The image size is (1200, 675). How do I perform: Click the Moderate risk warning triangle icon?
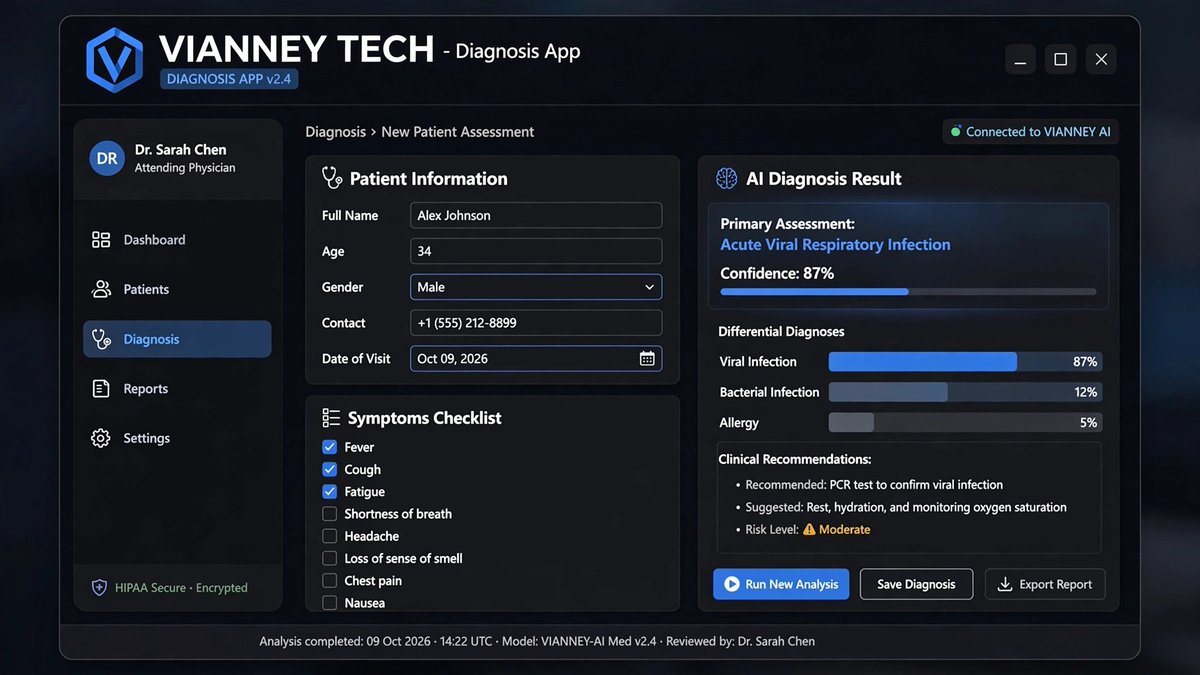point(809,530)
